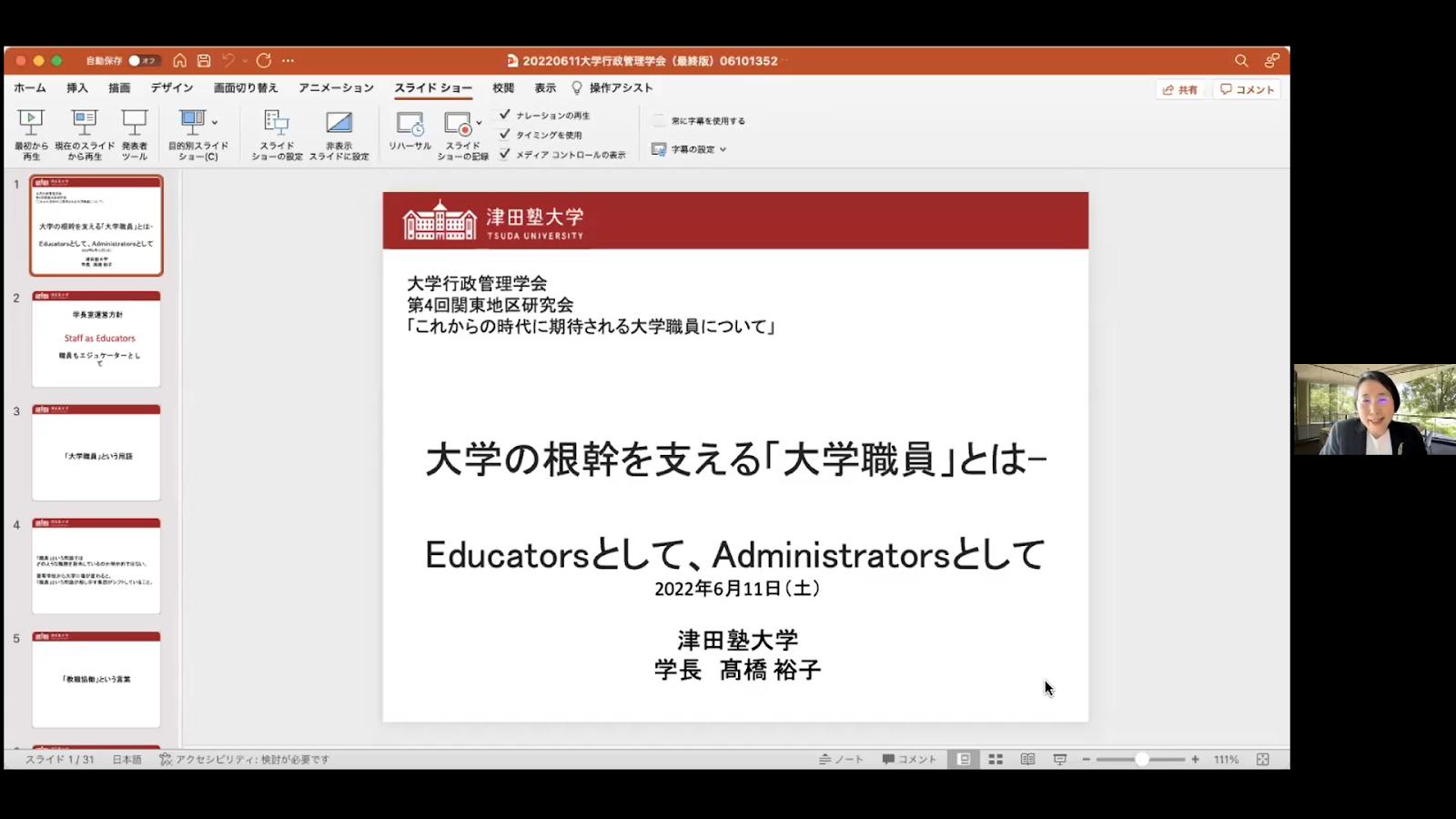Click the subtitle settings icon (字幕の設定)

pos(659,149)
